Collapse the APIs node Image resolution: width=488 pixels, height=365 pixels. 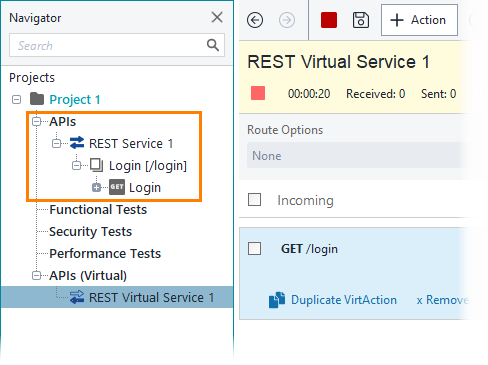point(36,122)
